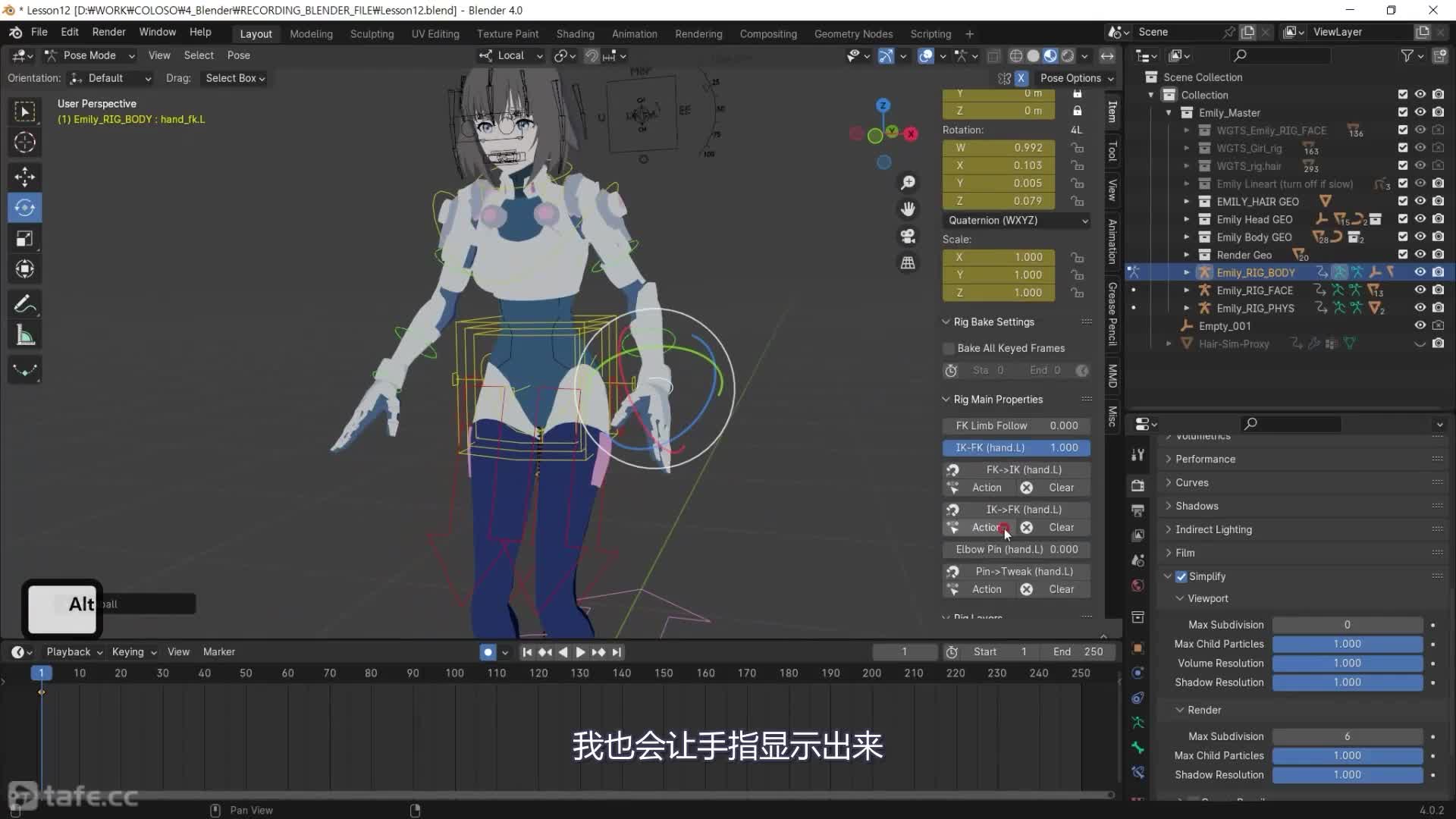Uncheck the Simplify checkbox

coord(1181,576)
